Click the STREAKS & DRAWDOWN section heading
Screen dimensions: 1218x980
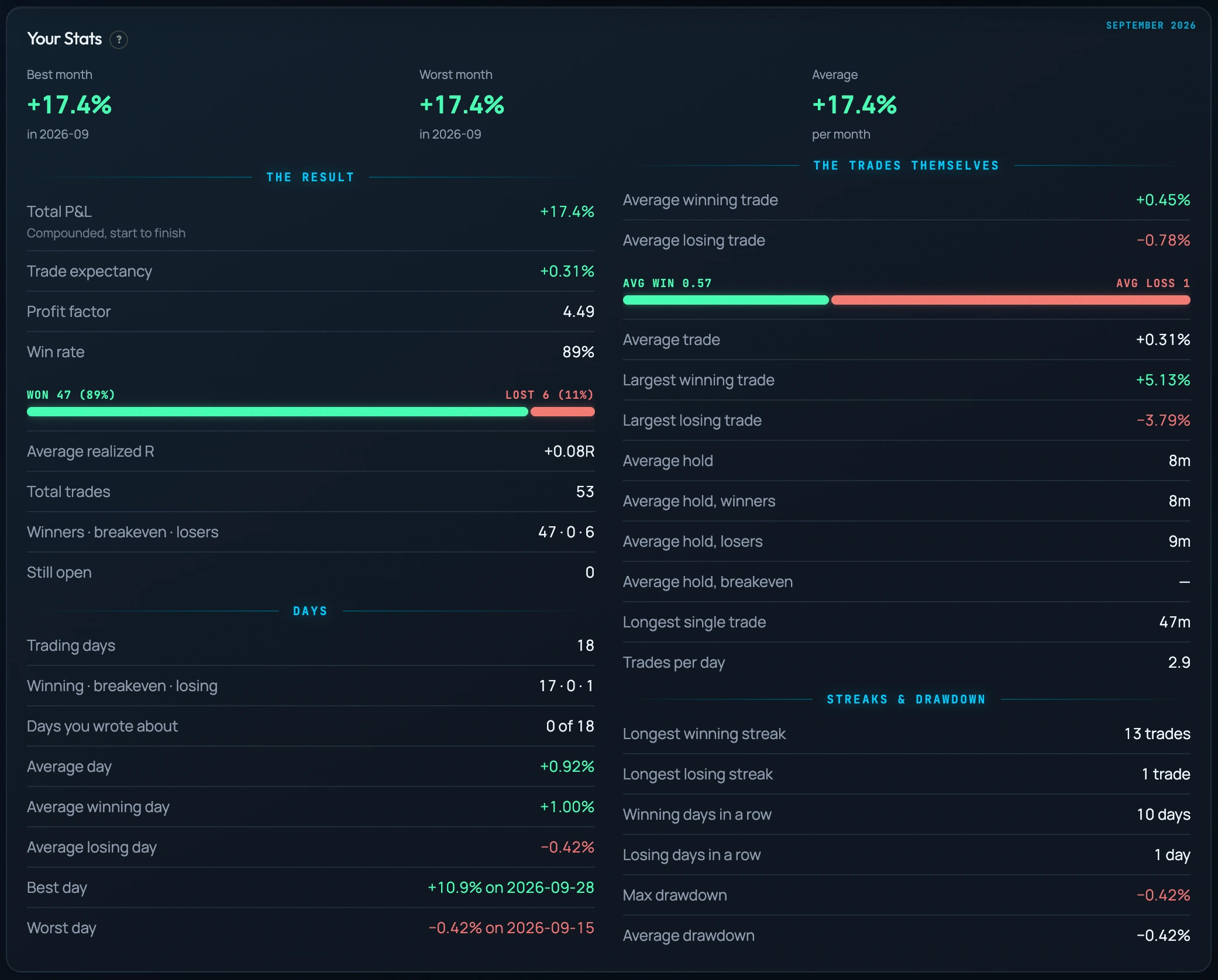(x=906, y=699)
